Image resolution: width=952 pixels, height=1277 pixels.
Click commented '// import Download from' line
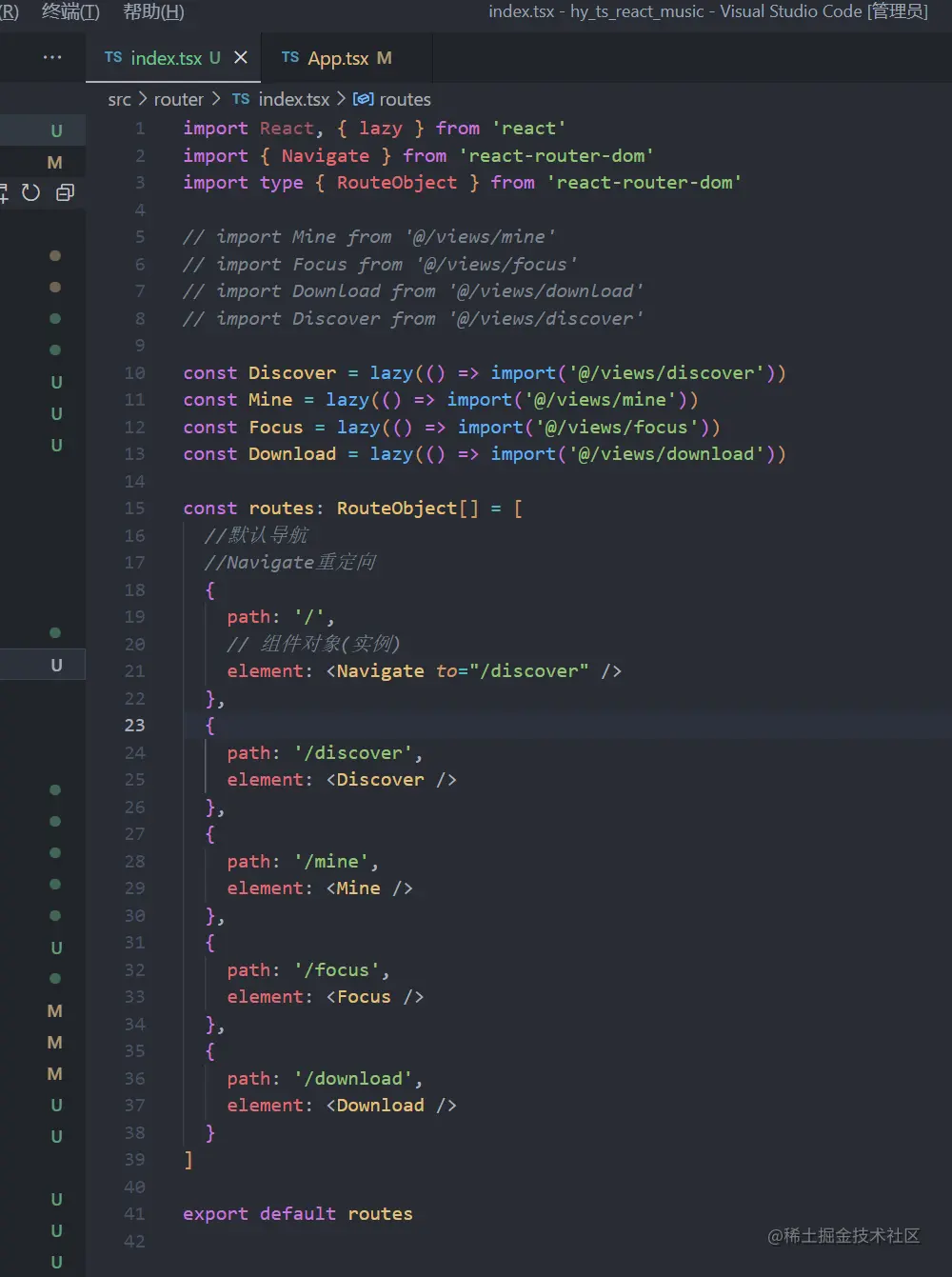tap(413, 291)
